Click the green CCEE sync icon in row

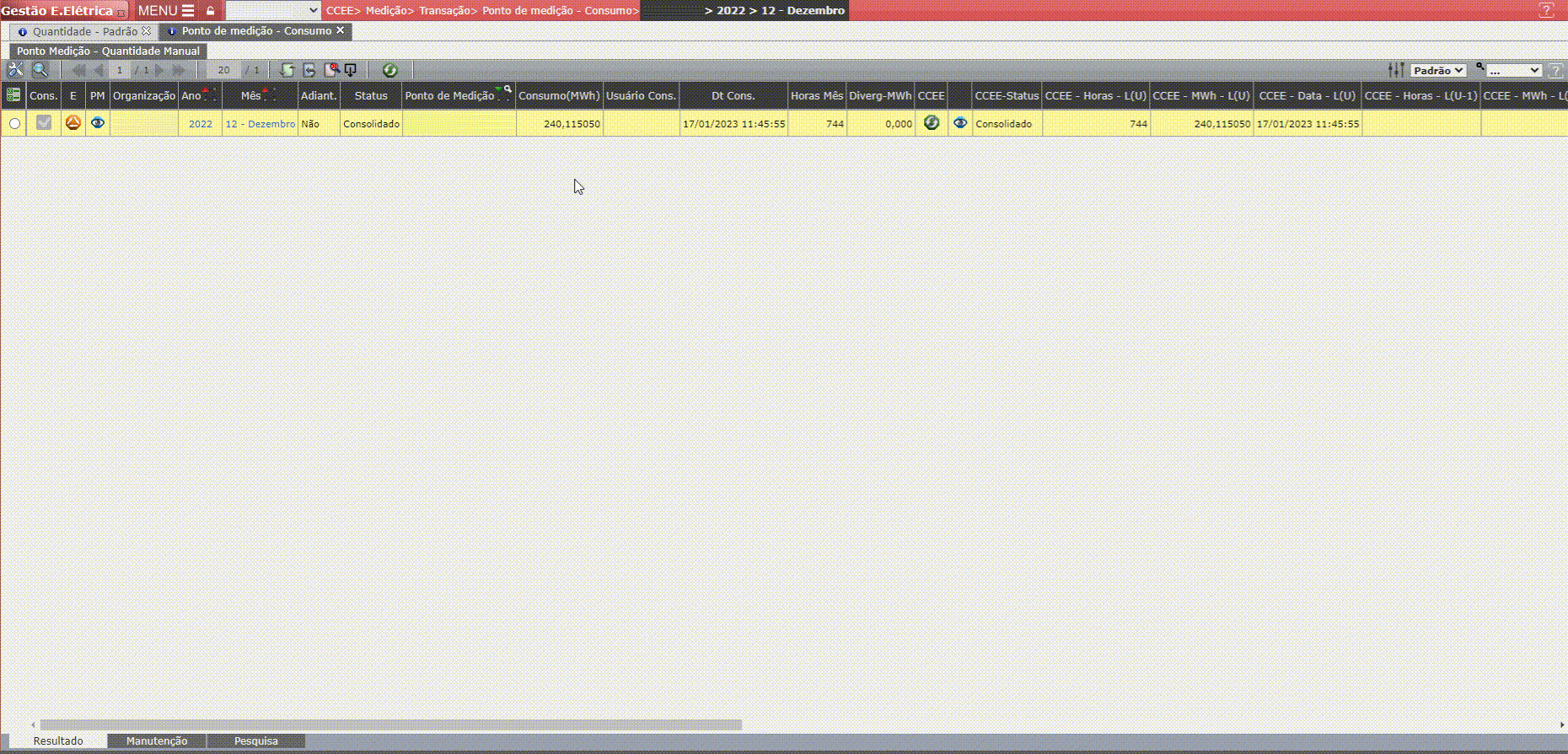point(931,123)
